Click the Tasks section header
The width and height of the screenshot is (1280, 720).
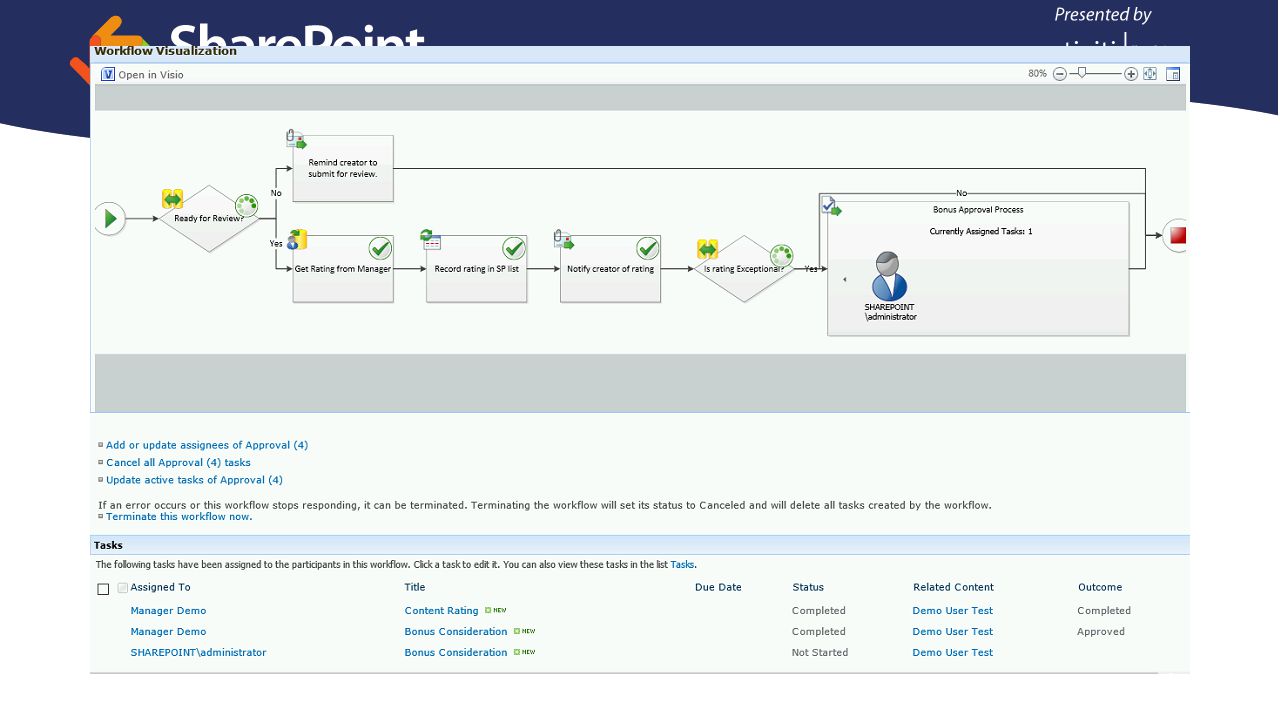tap(108, 545)
